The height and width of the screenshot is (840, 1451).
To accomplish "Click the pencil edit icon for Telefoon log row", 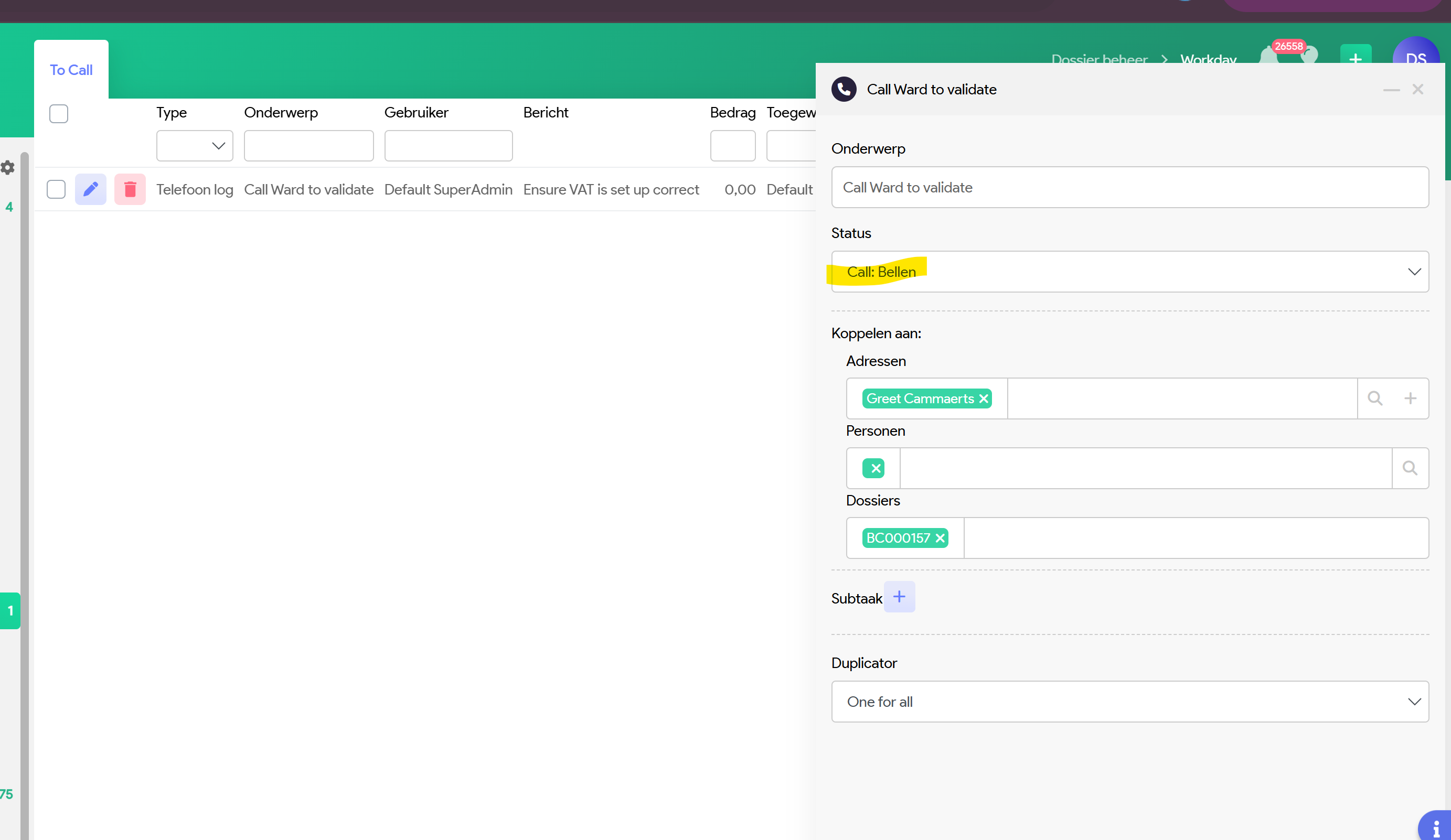I will pyautogui.click(x=90, y=189).
